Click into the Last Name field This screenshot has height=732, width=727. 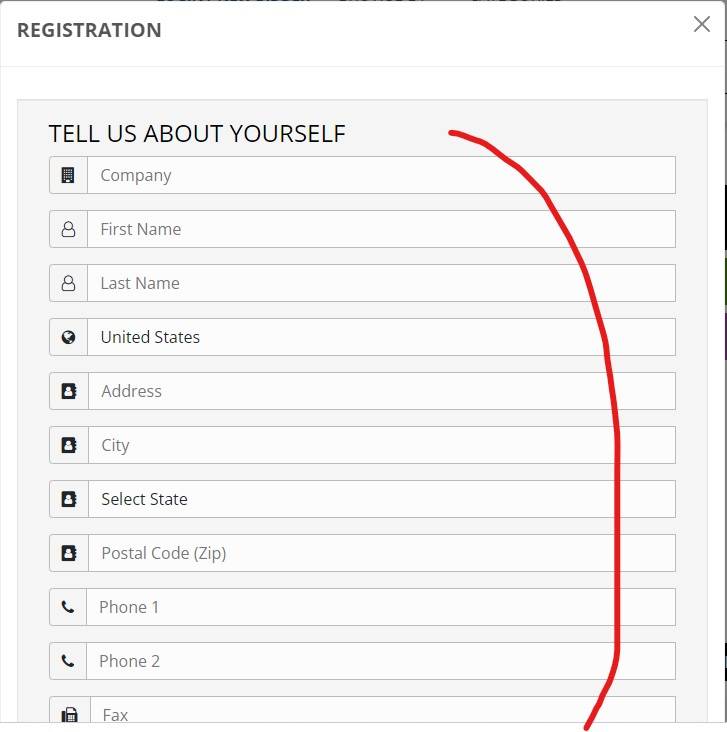click(x=381, y=283)
